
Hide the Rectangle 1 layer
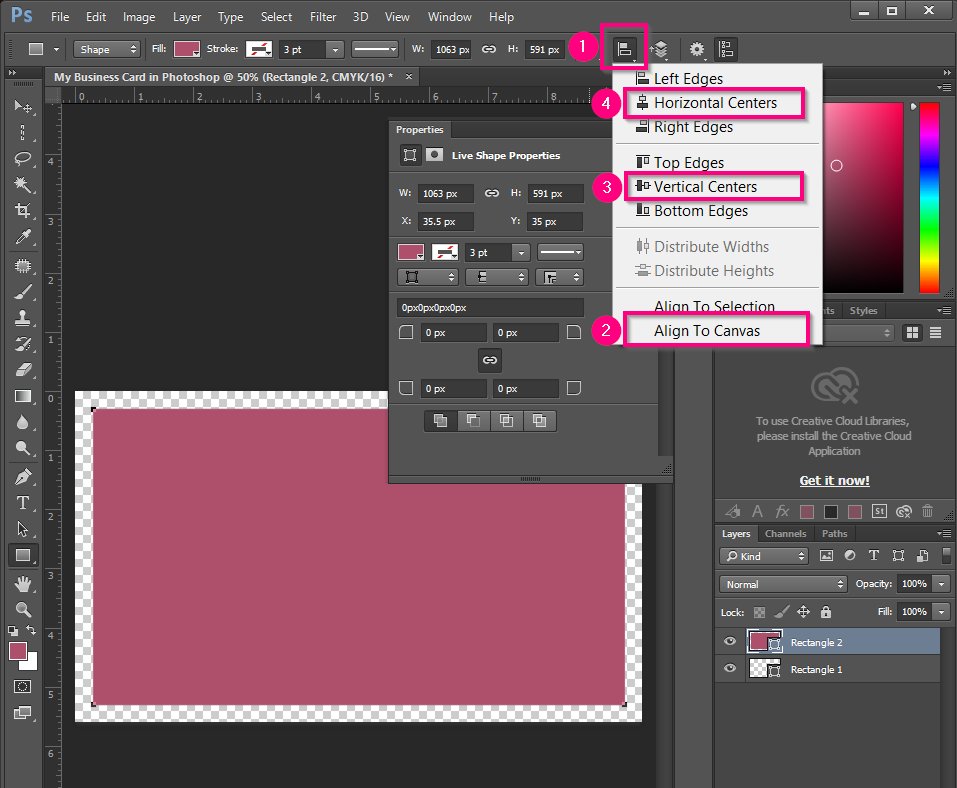point(729,668)
